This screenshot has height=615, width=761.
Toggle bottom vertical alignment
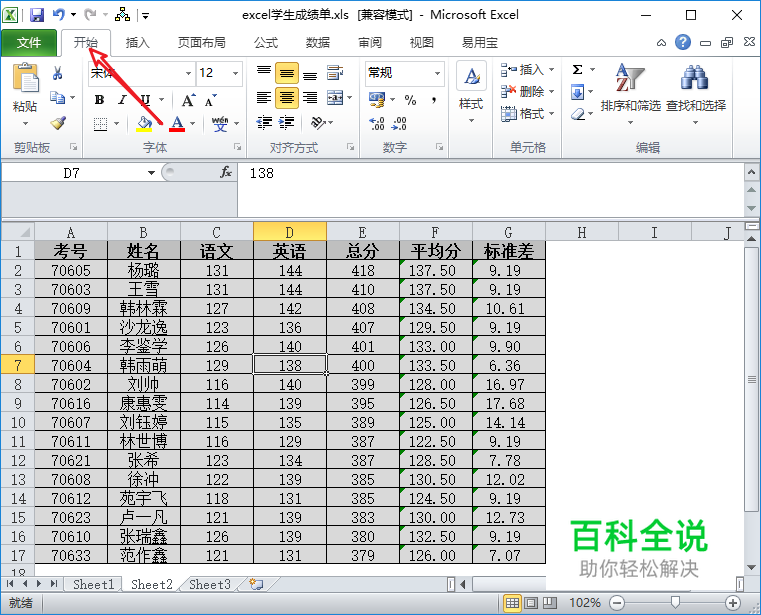click(310, 73)
